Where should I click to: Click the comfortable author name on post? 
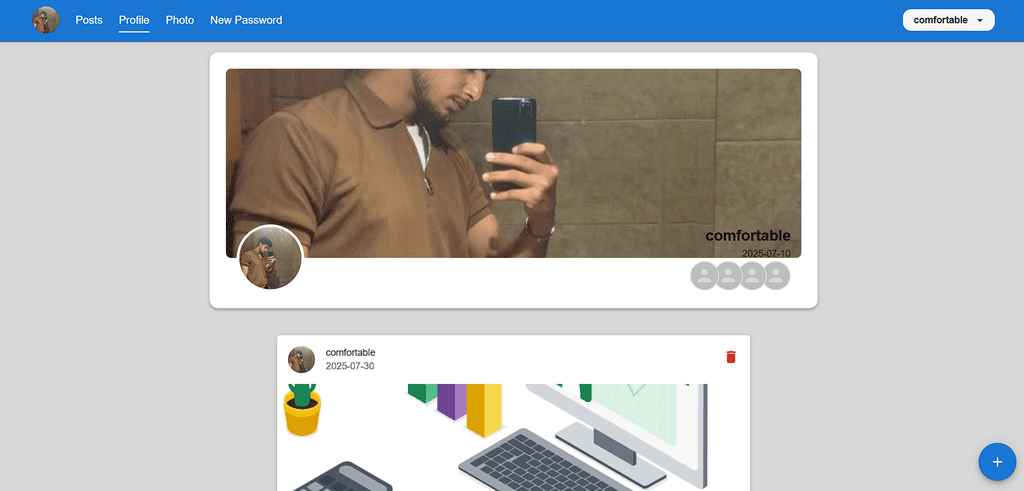351,353
